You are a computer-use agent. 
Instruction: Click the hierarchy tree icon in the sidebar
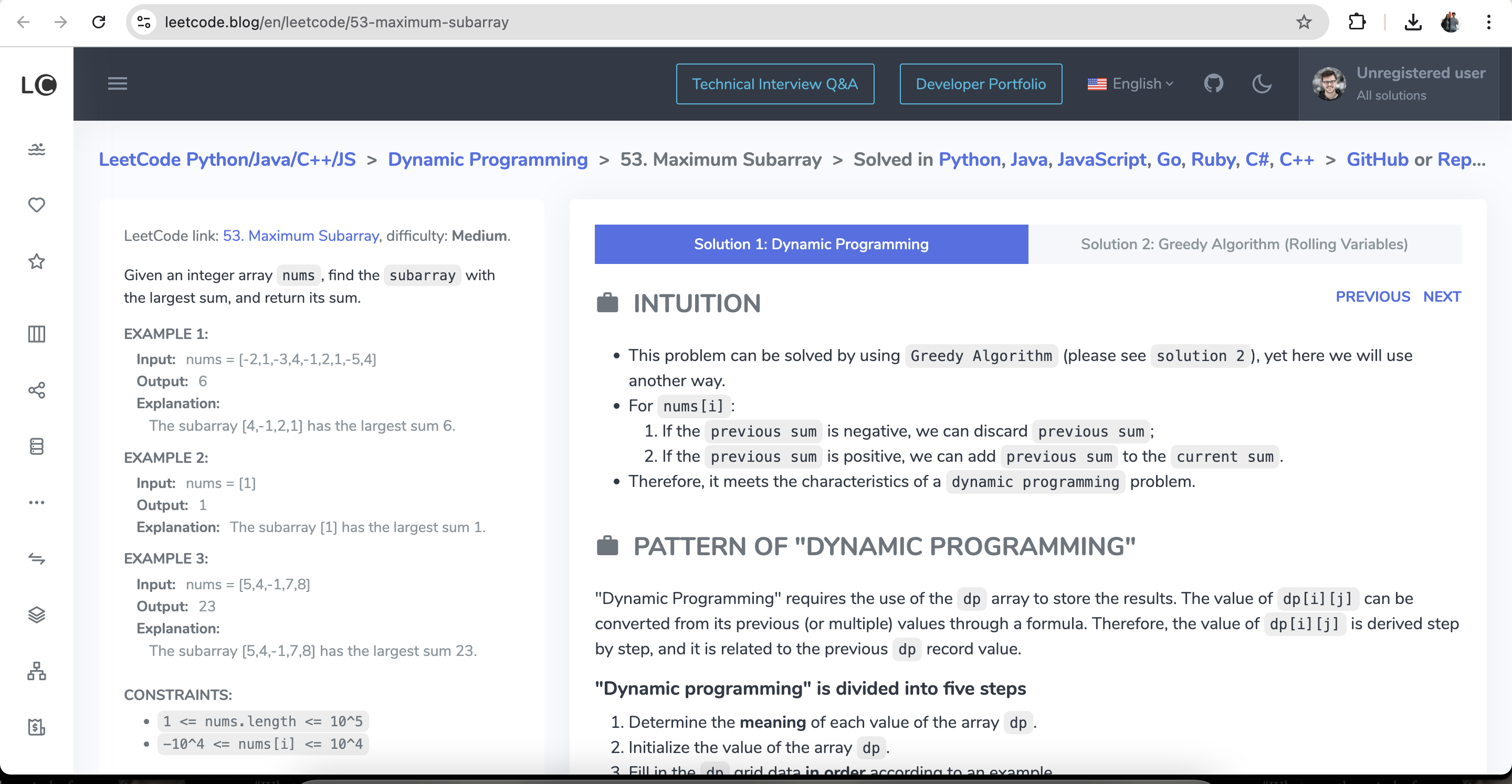pos(36,671)
